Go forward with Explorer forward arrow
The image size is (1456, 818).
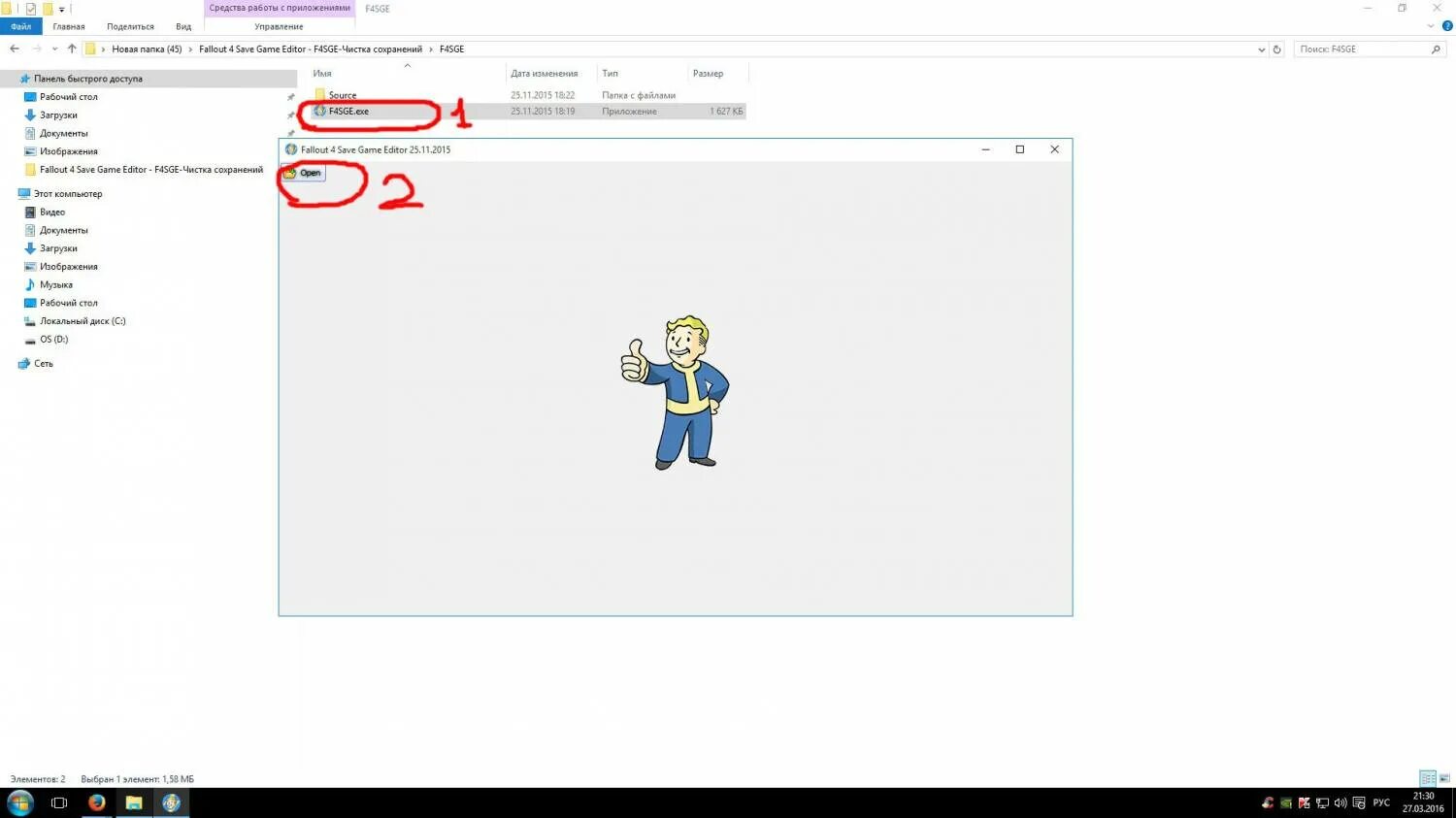pos(37,49)
